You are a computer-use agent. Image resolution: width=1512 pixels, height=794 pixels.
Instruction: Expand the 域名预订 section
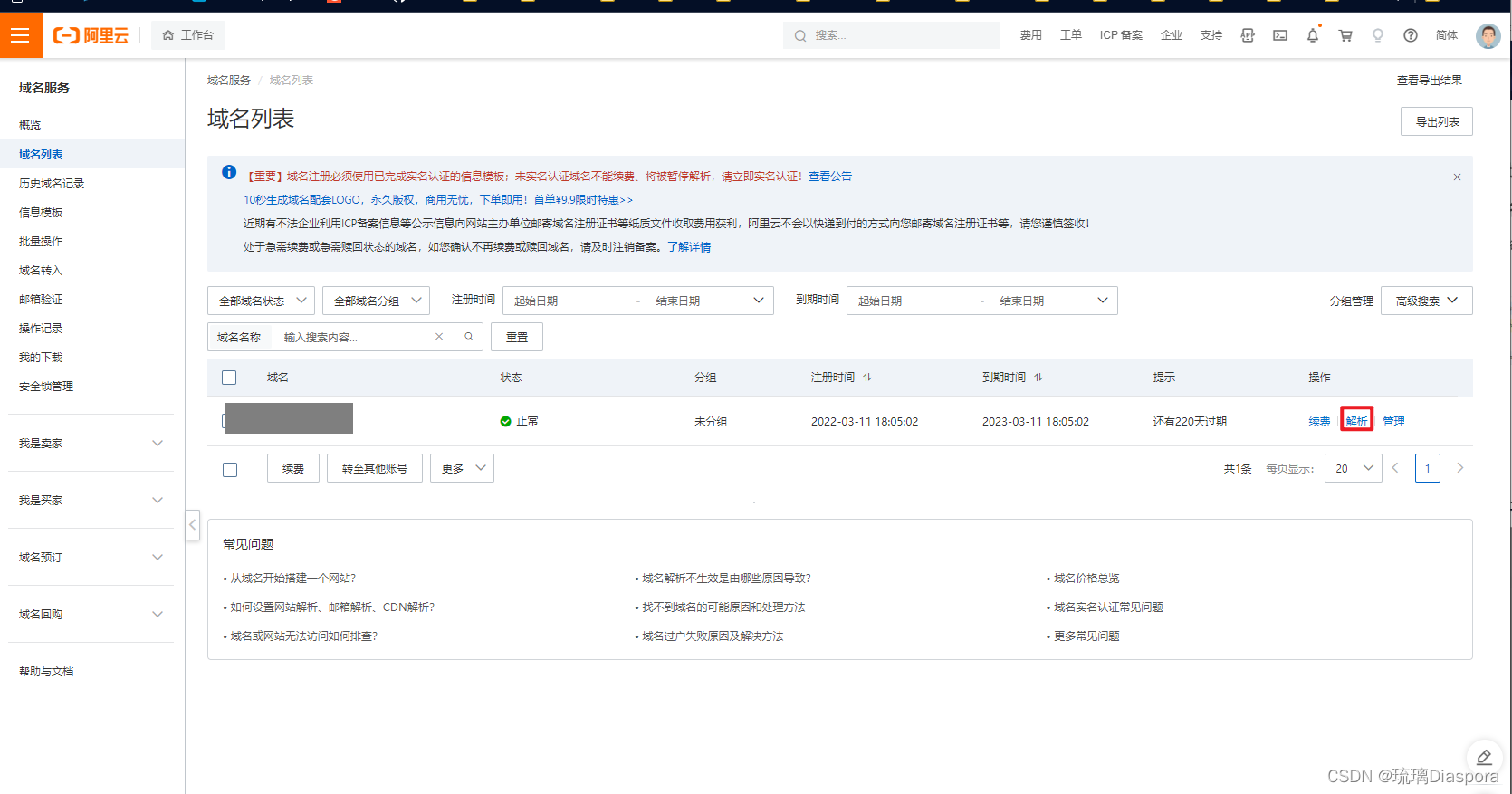click(91, 557)
